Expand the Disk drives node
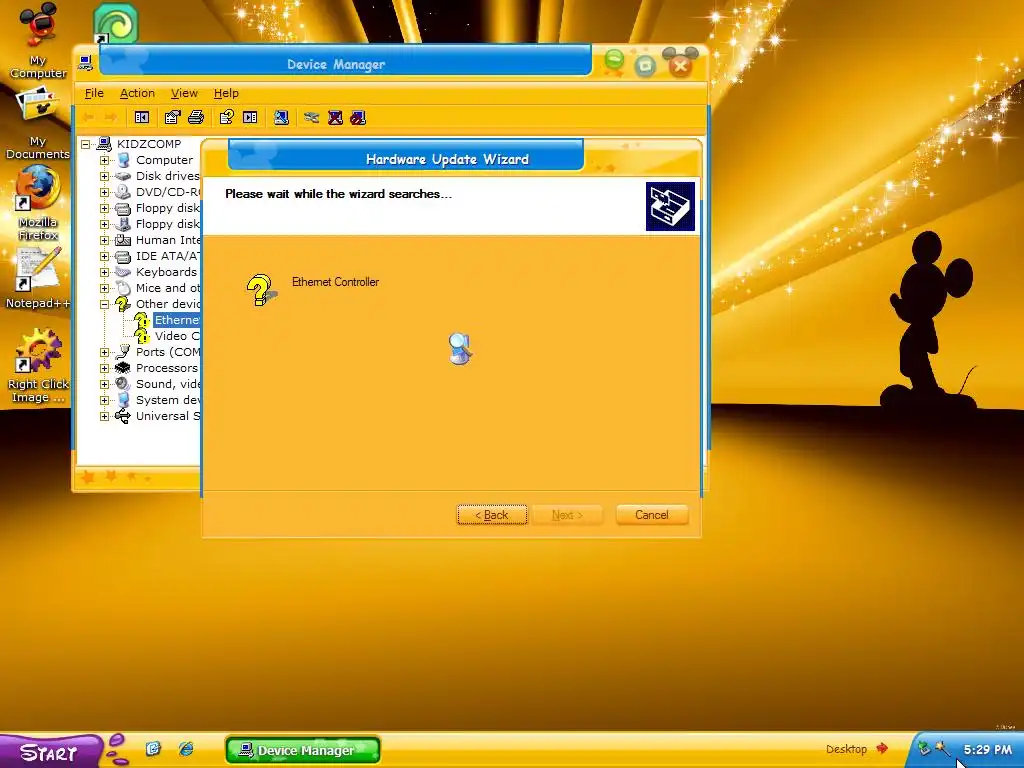 point(104,176)
